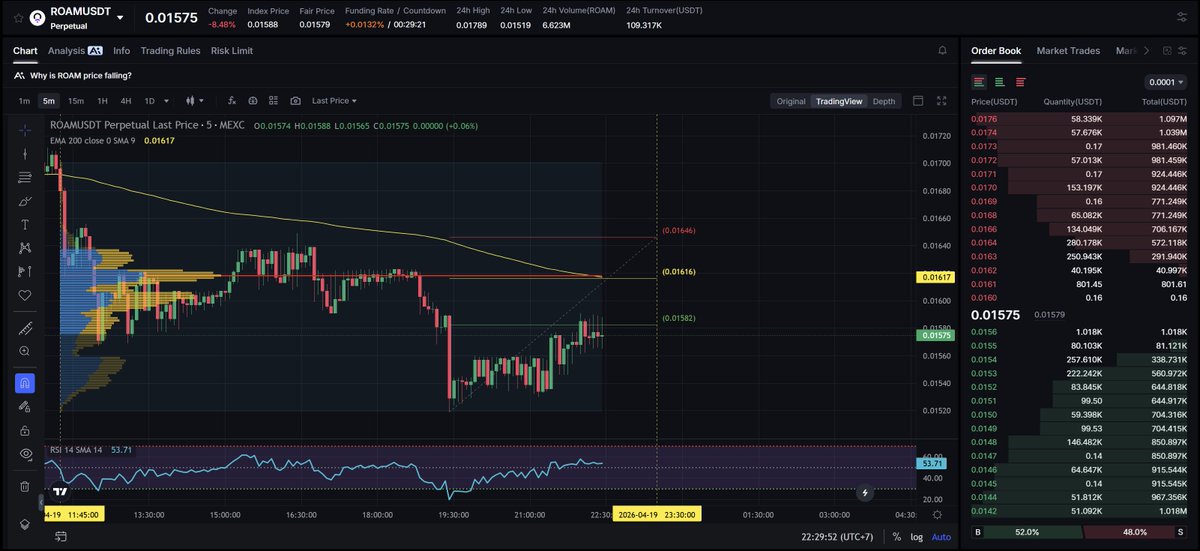Switch to the Chart tab
The height and width of the screenshot is (551, 1200).
click(25, 50)
